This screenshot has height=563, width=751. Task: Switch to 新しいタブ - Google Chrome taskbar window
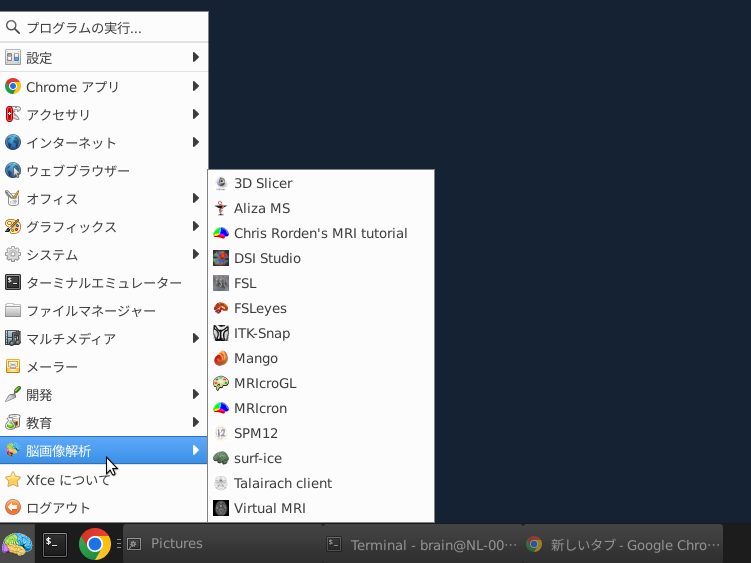(x=623, y=544)
